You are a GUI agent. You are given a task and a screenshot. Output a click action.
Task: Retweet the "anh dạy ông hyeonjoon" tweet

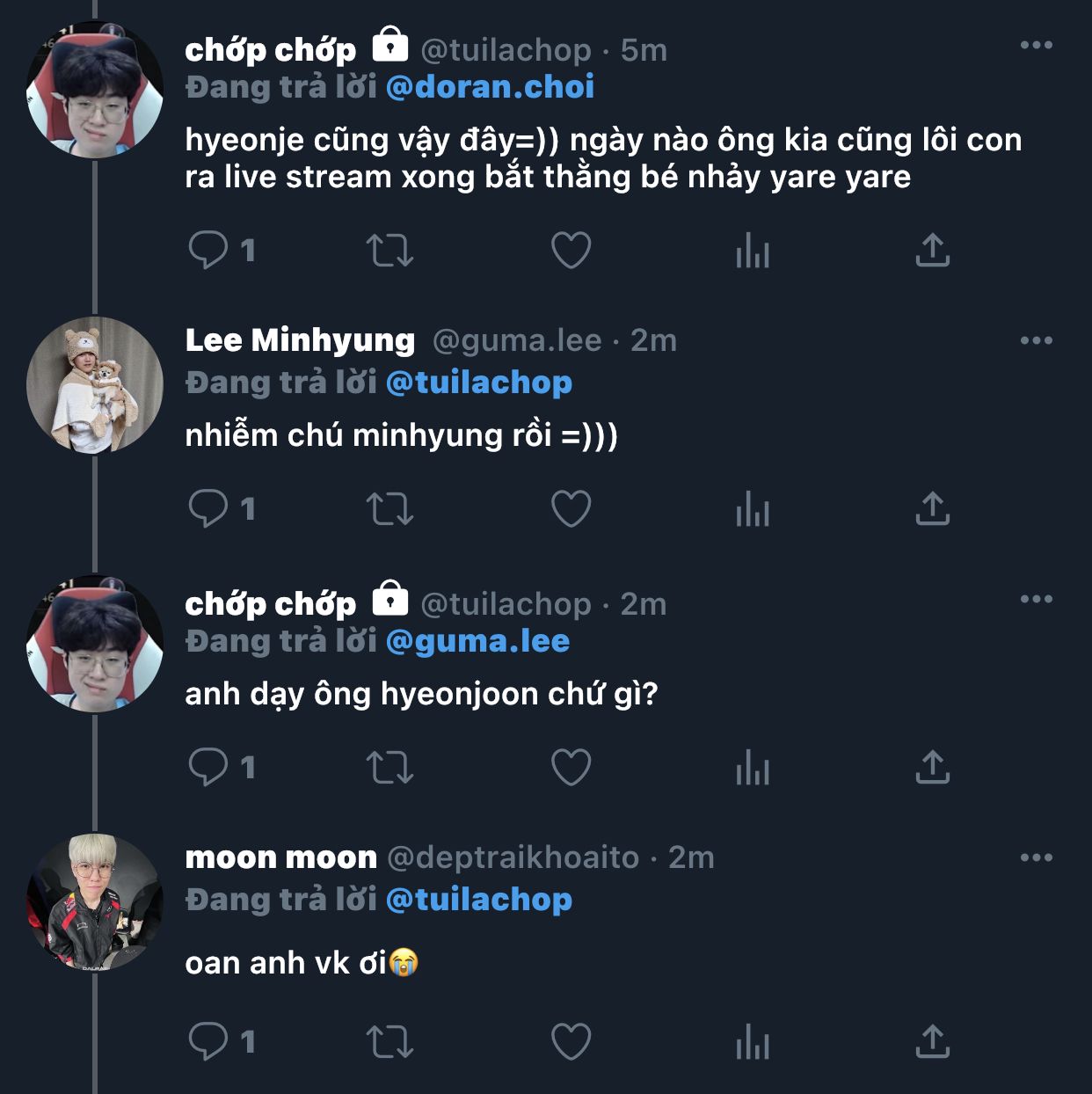pyautogui.click(x=389, y=767)
